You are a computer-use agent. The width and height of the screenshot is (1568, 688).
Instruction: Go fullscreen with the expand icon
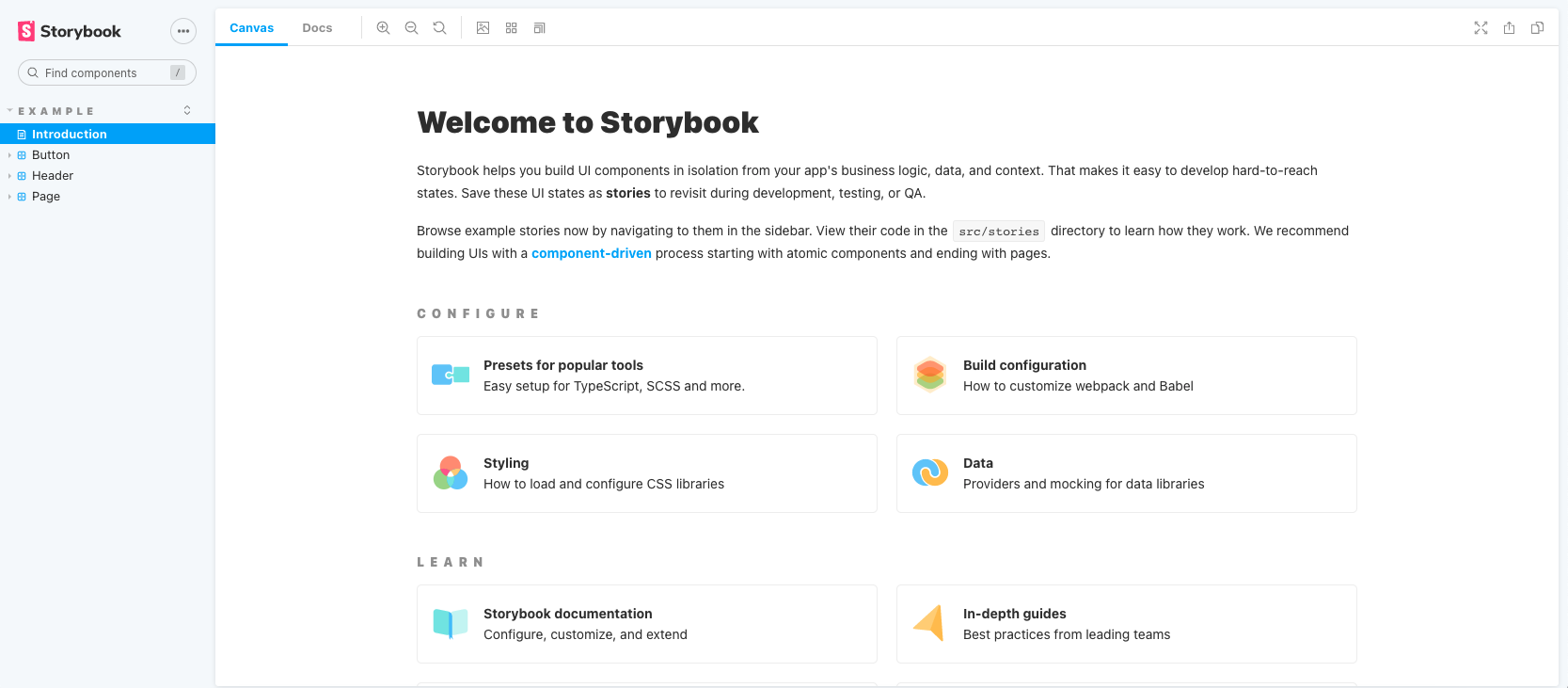tap(1481, 28)
